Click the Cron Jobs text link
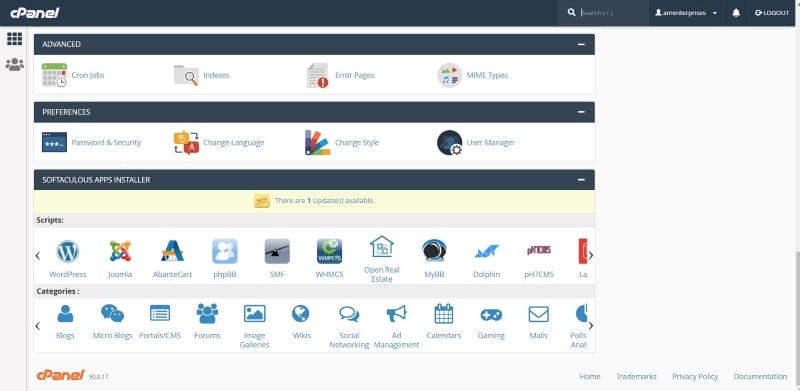This screenshot has height=391, width=800. pyautogui.click(x=88, y=75)
